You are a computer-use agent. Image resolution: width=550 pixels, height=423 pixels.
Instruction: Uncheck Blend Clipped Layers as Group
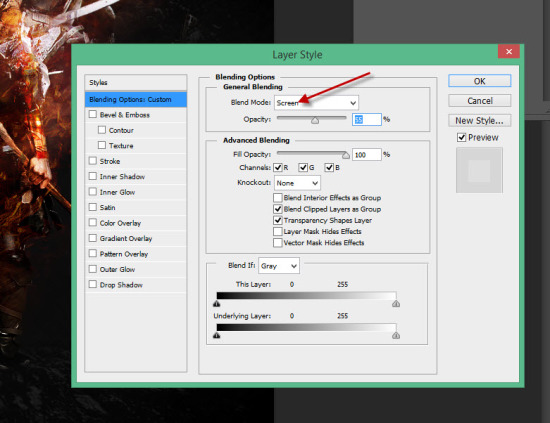(278, 209)
